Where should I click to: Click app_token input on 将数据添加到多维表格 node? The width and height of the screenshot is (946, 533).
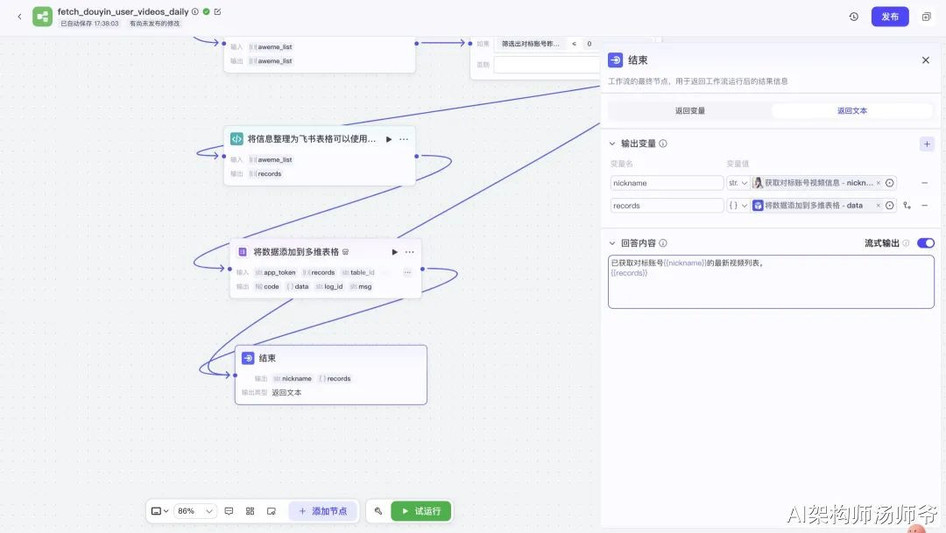(x=275, y=273)
